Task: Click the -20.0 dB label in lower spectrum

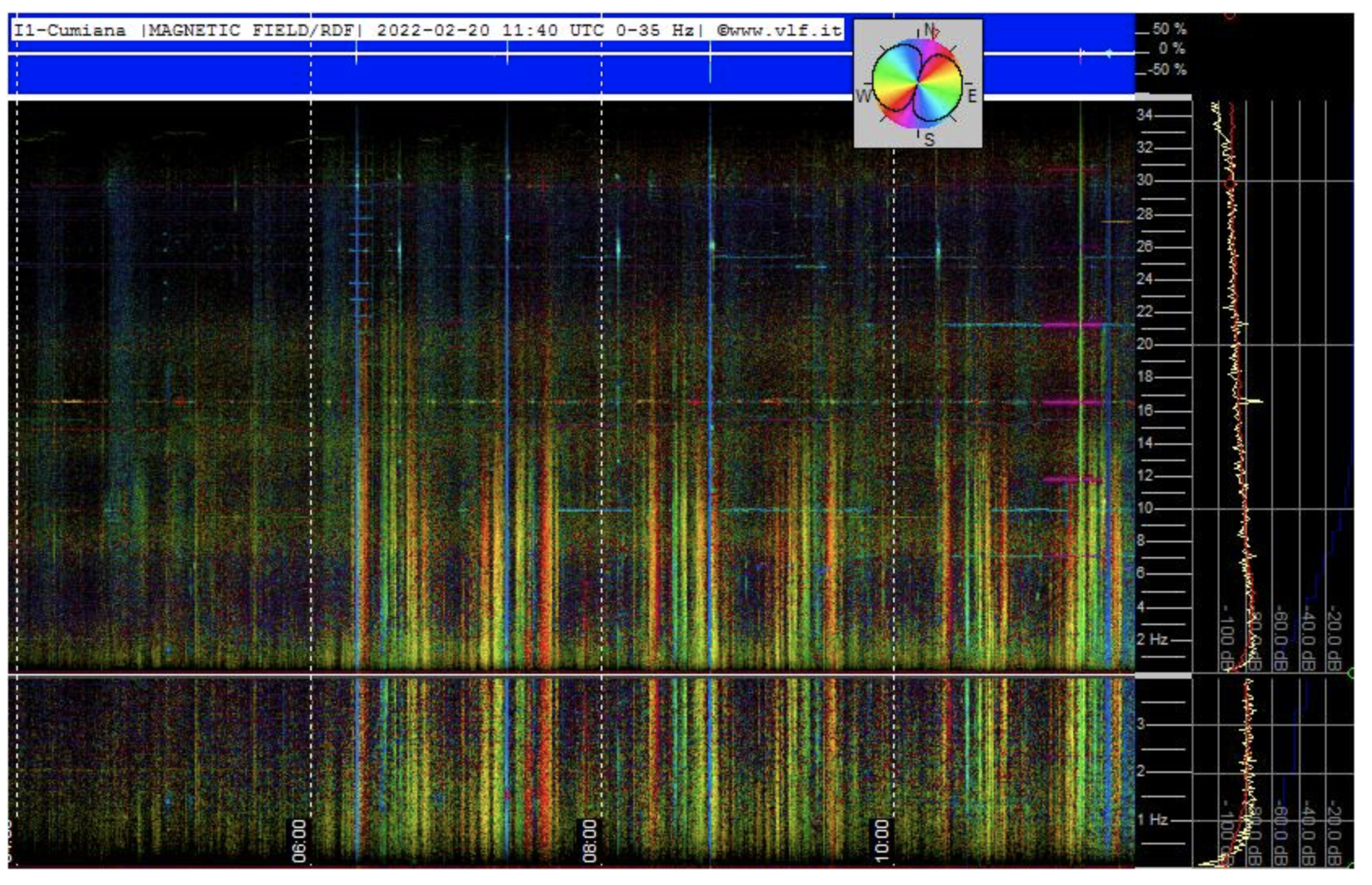Action: (1334, 833)
